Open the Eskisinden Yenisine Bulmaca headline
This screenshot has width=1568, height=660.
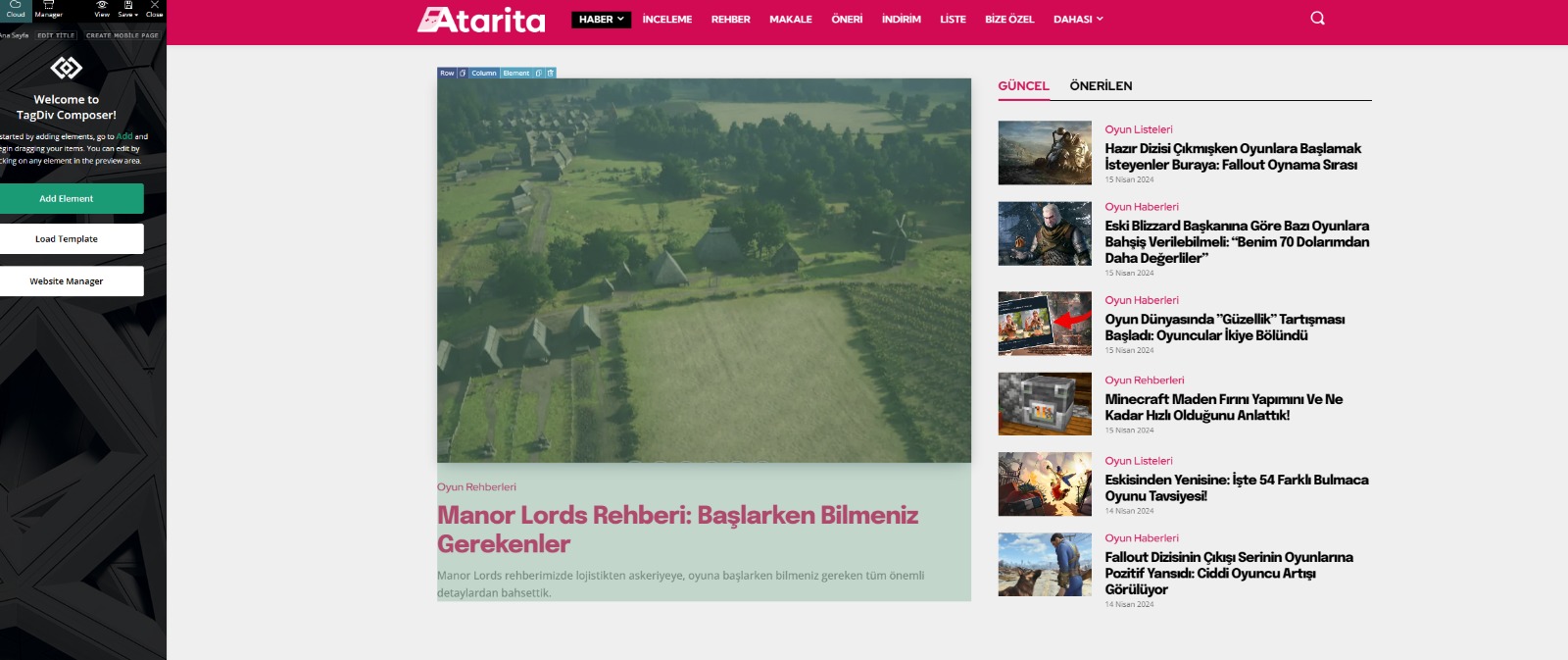(x=1237, y=487)
